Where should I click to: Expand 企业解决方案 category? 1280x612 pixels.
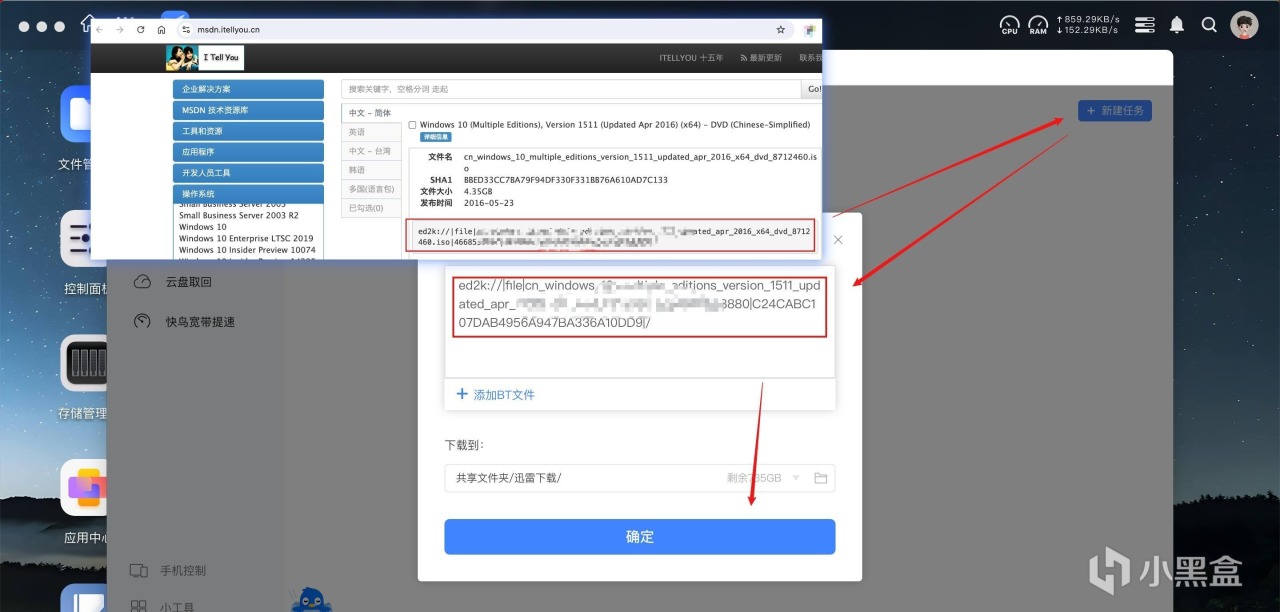[248, 89]
